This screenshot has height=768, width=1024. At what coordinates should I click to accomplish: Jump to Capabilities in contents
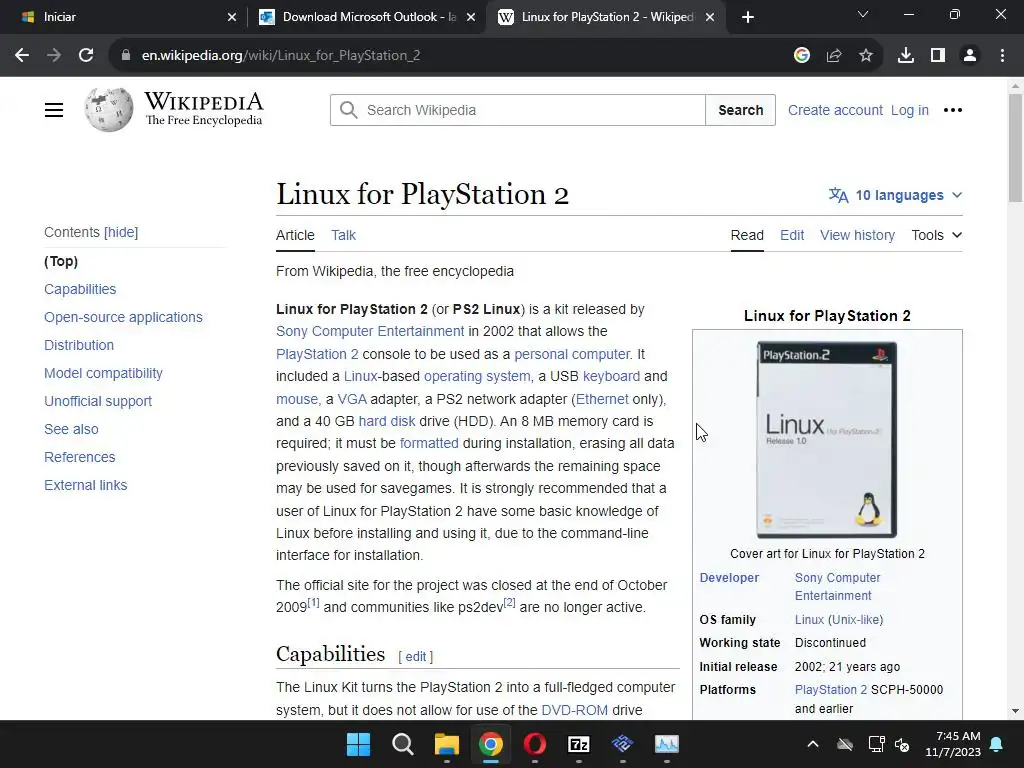pyautogui.click(x=80, y=289)
